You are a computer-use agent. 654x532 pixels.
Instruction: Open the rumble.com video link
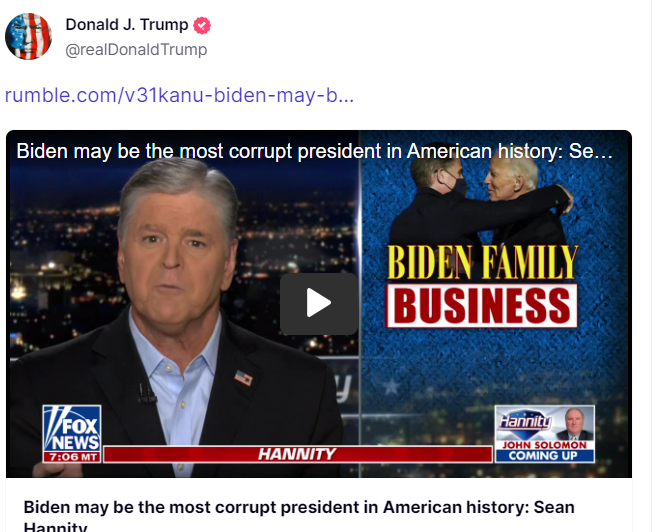point(179,96)
